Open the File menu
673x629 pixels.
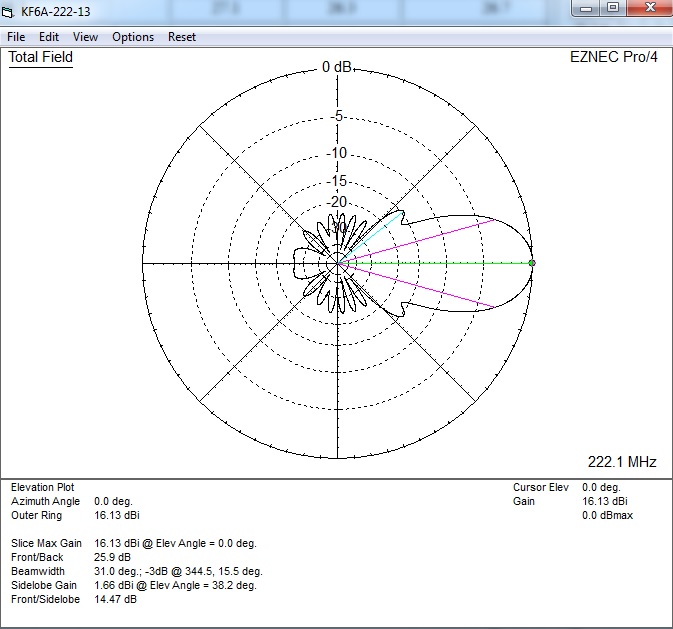[x=16, y=37]
